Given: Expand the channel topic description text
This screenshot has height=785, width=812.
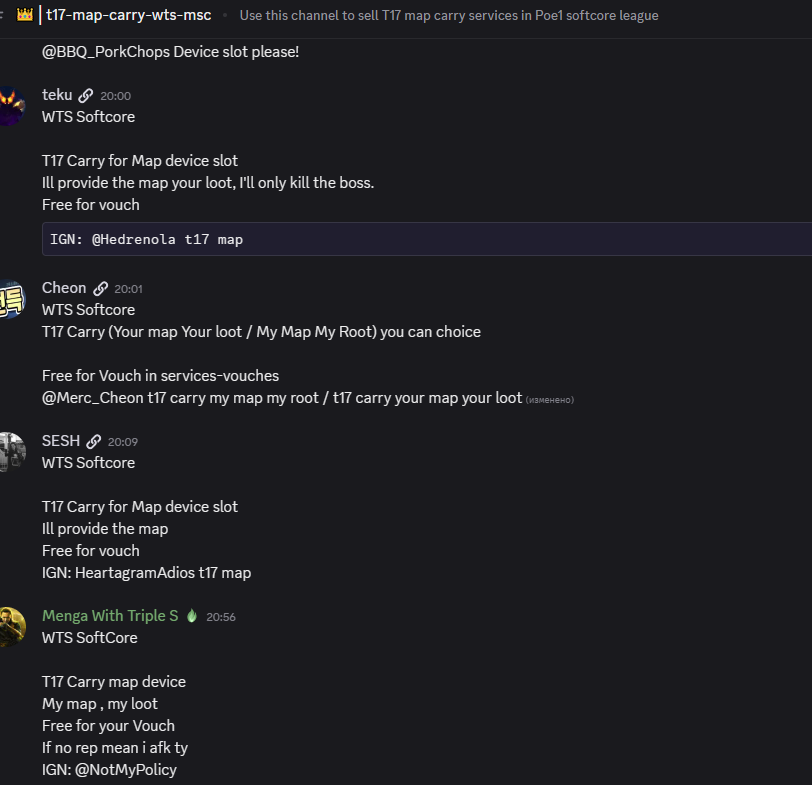Looking at the screenshot, I should click(x=449, y=15).
